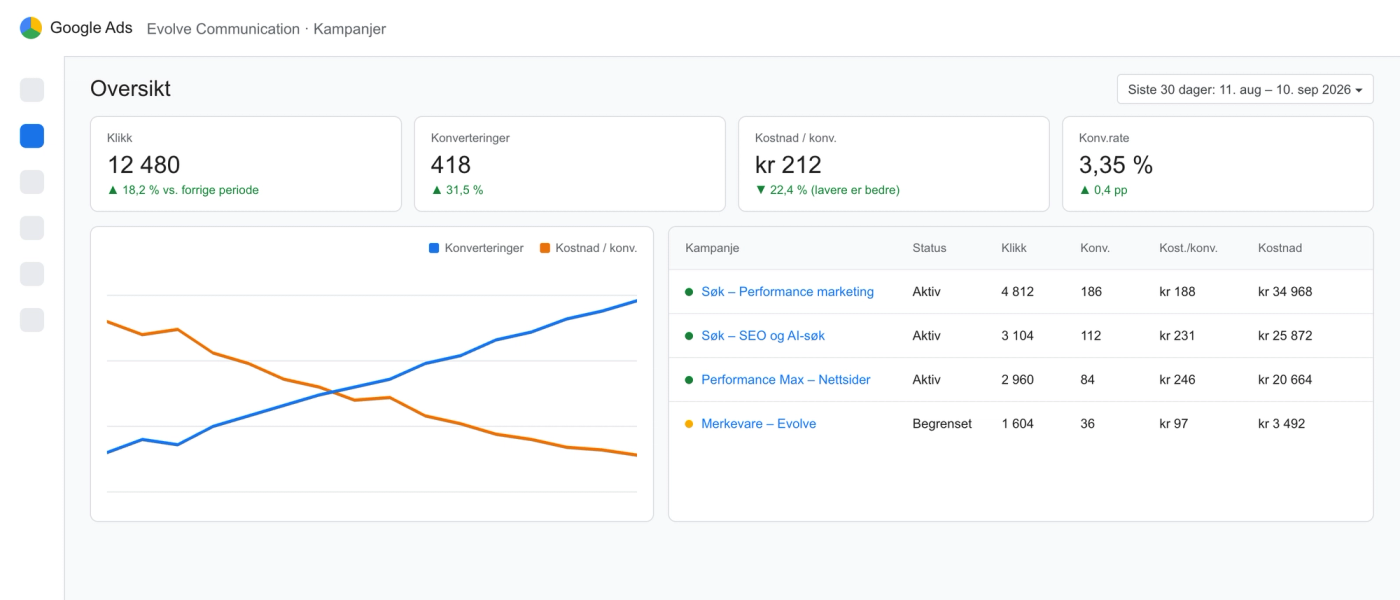1400x600 pixels.
Task: Click the green status dot for 'Søk – SEO og AI-søk'
Action: [x=689, y=336]
